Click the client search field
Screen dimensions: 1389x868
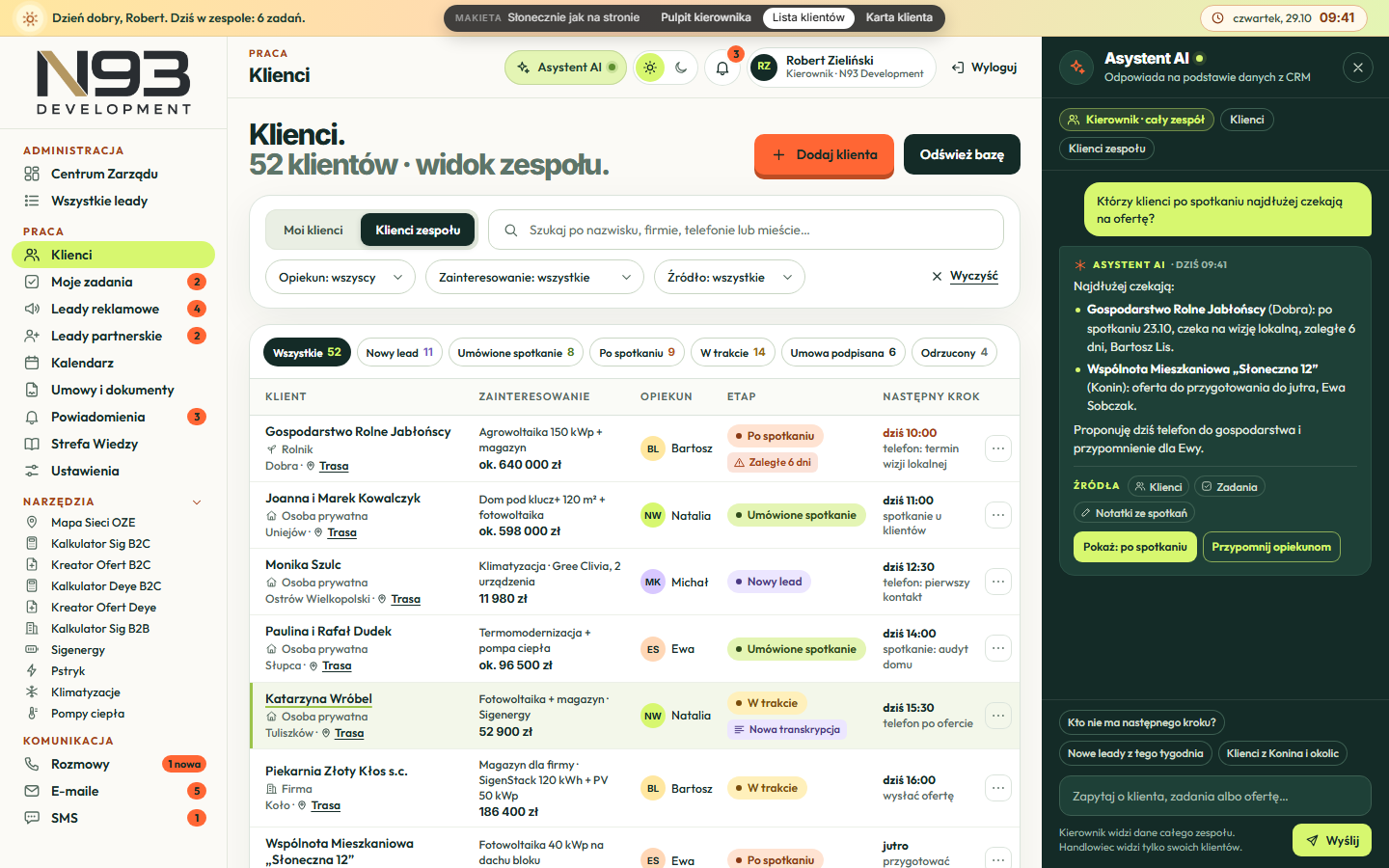746,230
